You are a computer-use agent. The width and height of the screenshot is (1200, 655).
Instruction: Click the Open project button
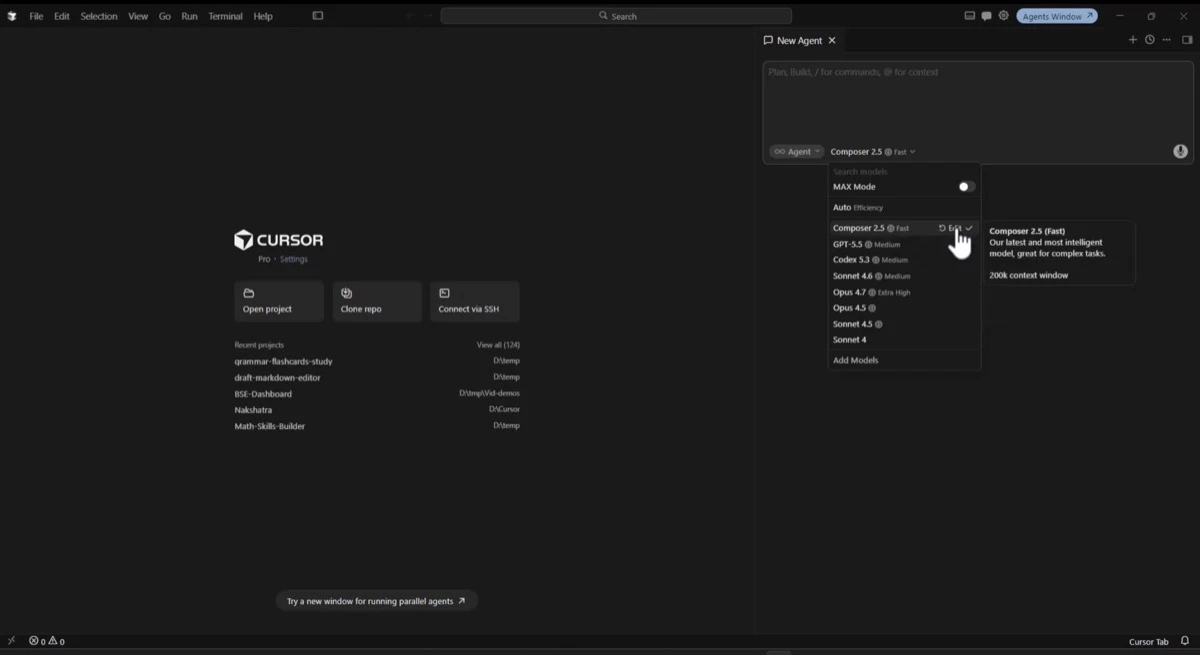(x=279, y=301)
